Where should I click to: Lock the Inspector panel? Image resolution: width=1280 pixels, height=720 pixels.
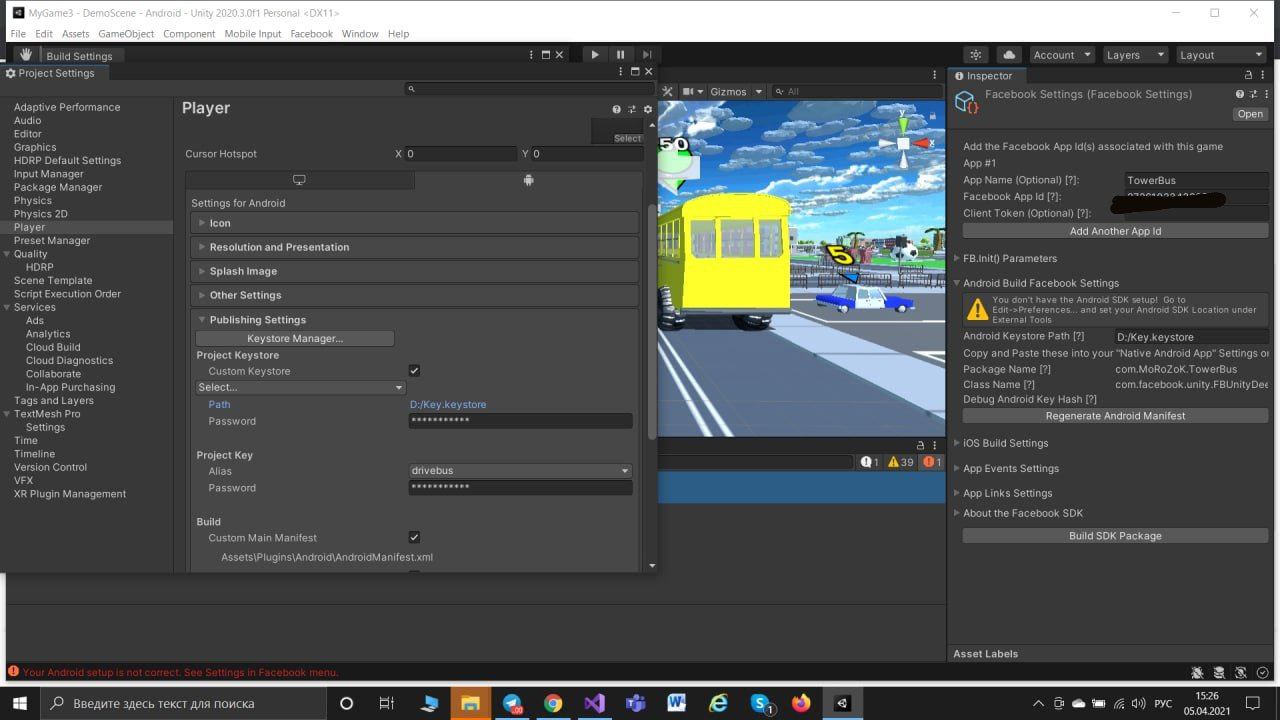click(1248, 75)
